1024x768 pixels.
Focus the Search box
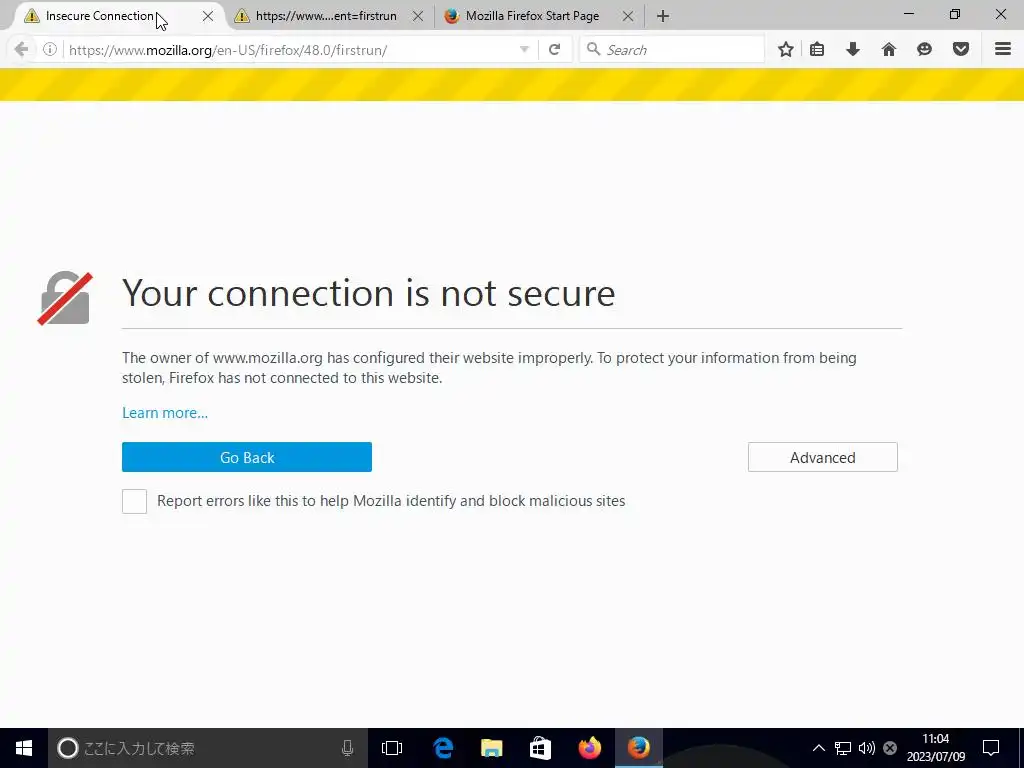pyautogui.click(x=671, y=50)
